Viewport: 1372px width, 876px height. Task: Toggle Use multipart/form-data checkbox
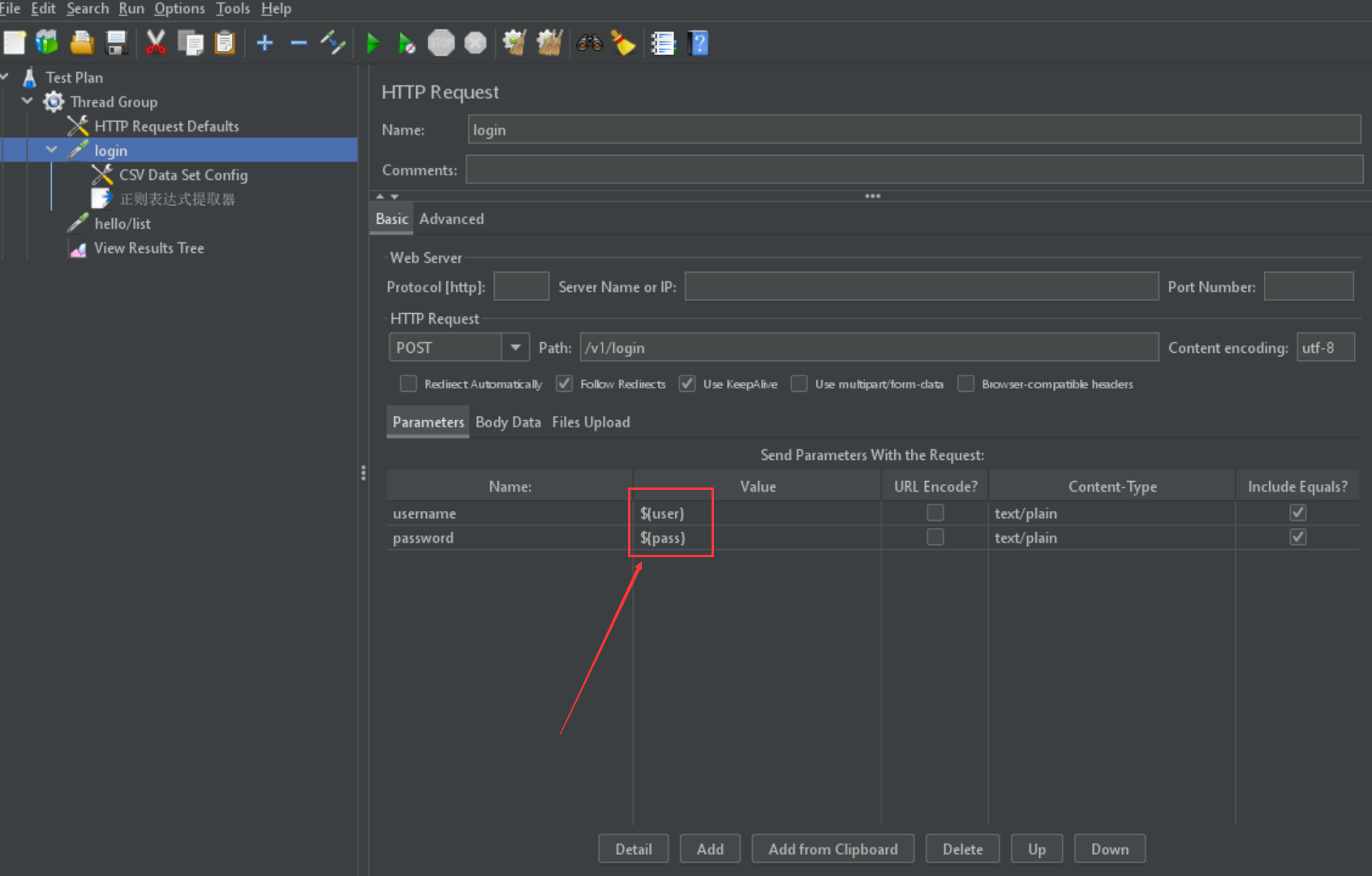point(799,384)
